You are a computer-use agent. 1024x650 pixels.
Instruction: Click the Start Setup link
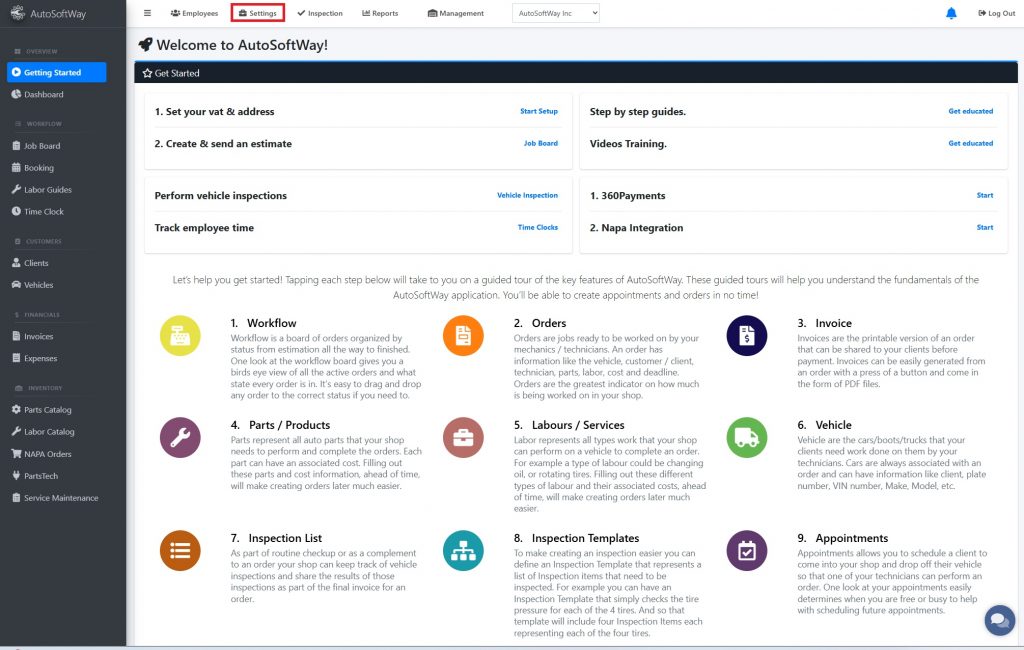(538, 112)
